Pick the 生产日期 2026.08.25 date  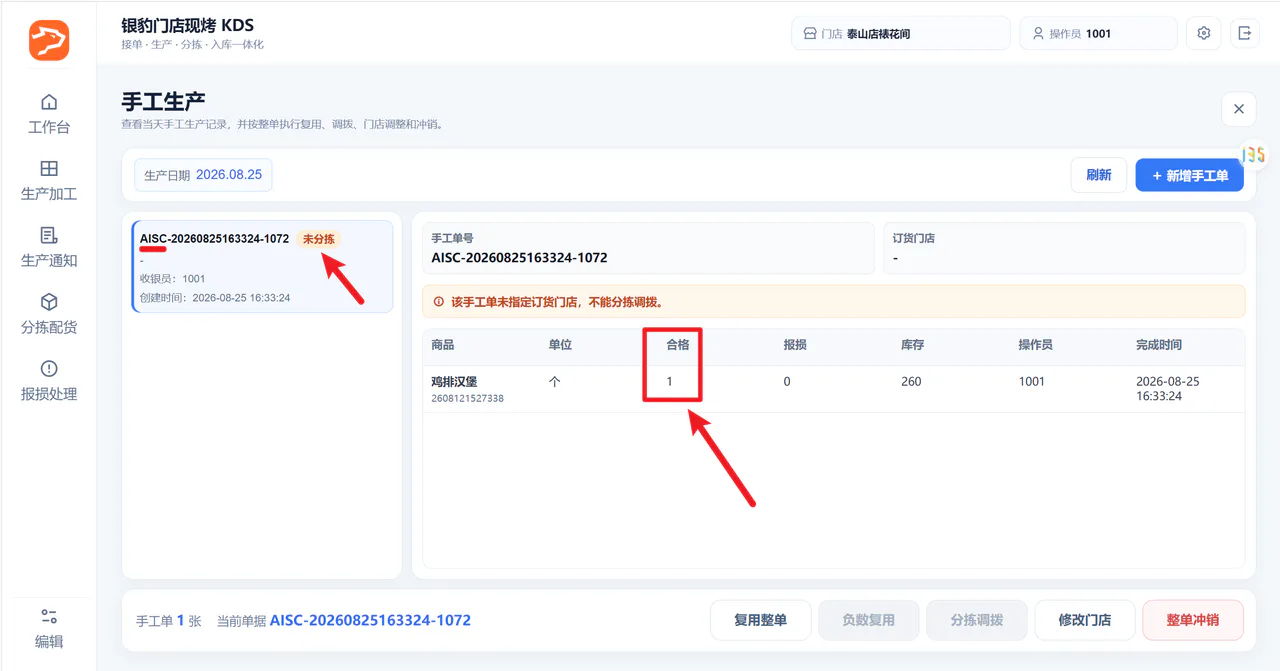203,175
